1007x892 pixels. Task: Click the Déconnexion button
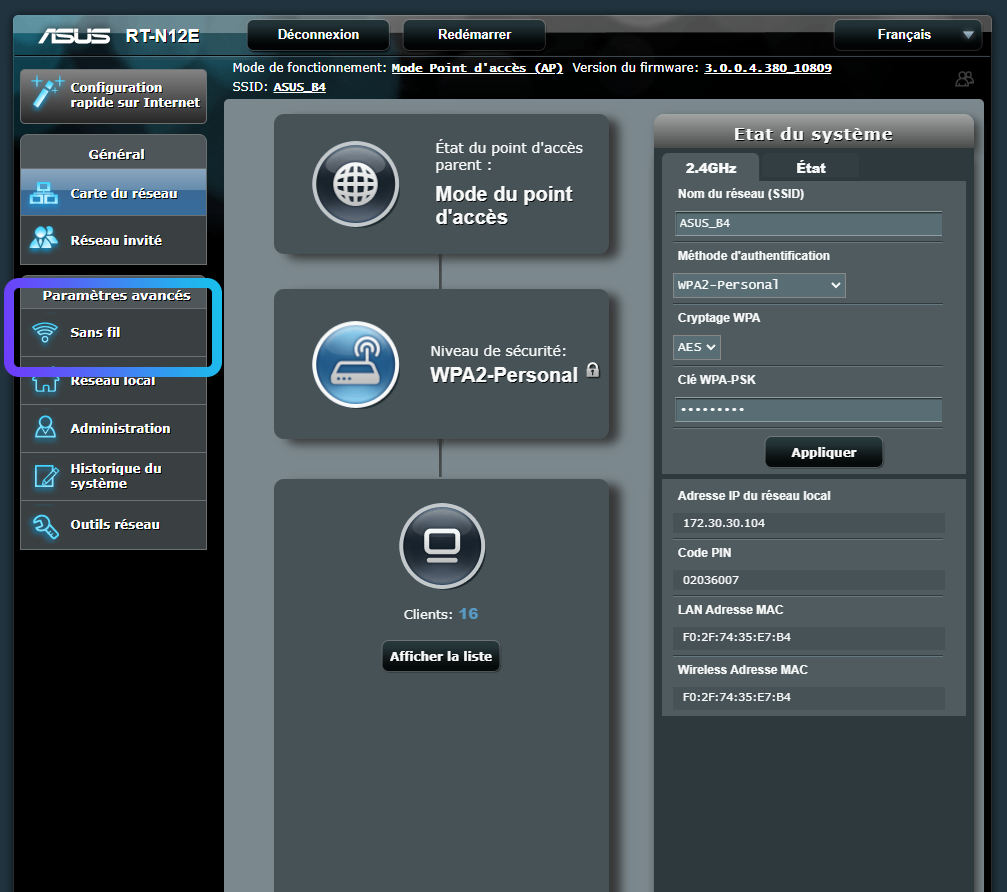pyautogui.click(x=319, y=35)
